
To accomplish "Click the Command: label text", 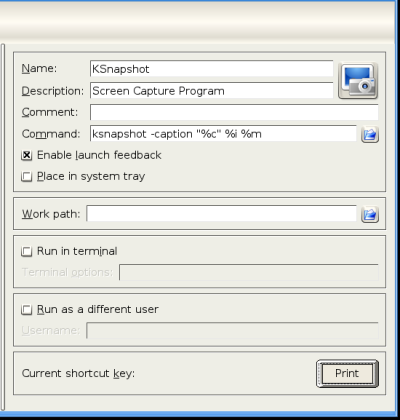I will point(51,134).
